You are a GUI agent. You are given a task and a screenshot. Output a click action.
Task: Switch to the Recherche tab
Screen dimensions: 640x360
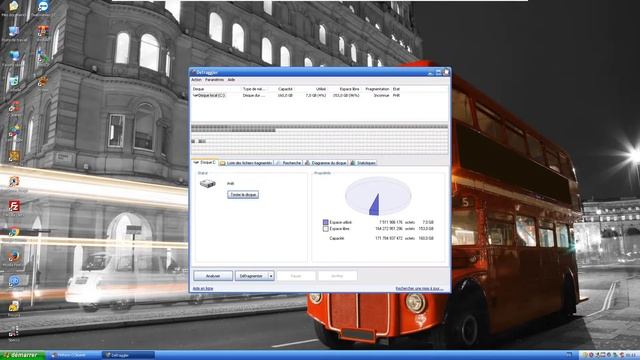click(289, 163)
